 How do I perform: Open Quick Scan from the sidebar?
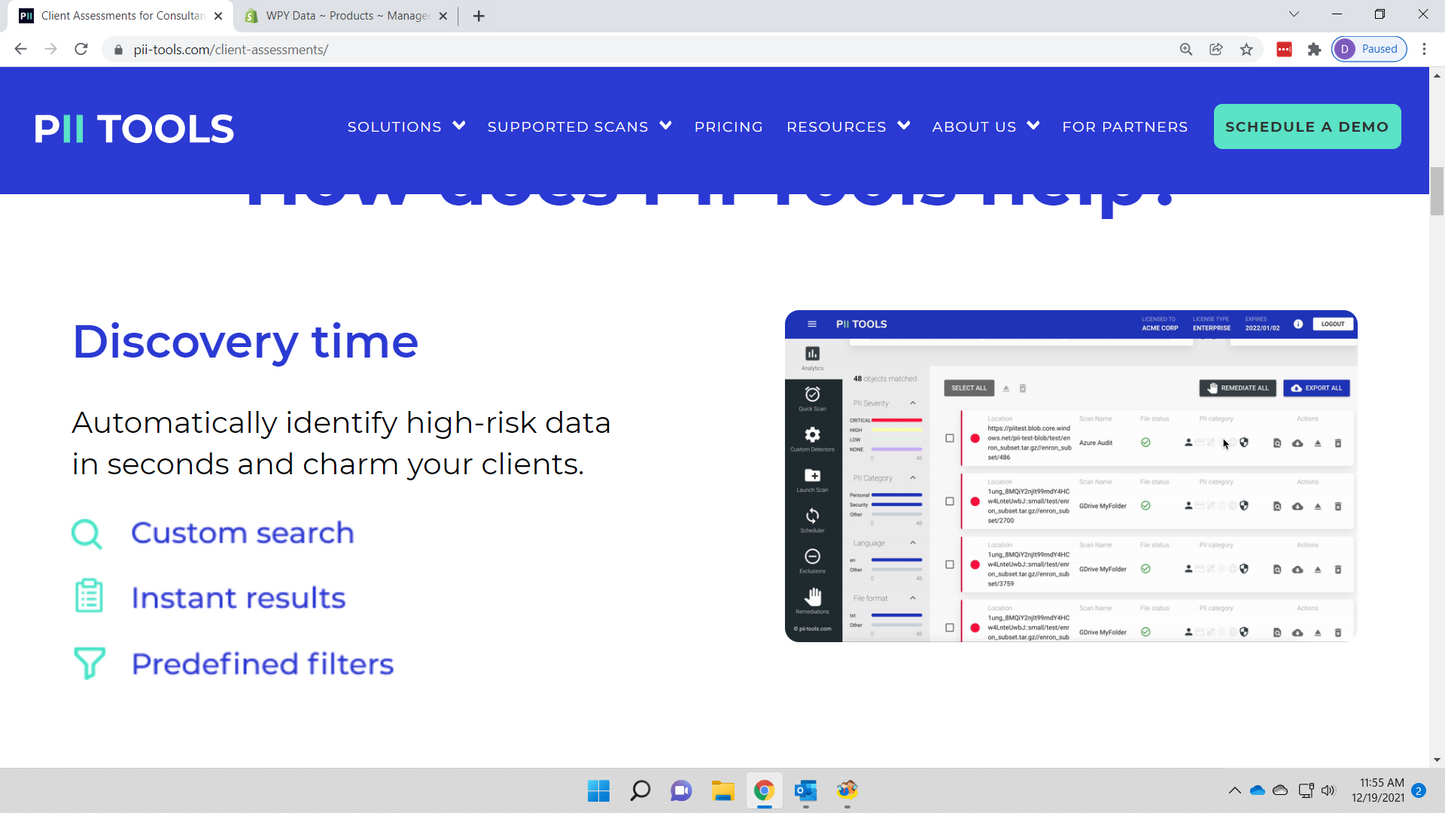click(x=812, y=395)
